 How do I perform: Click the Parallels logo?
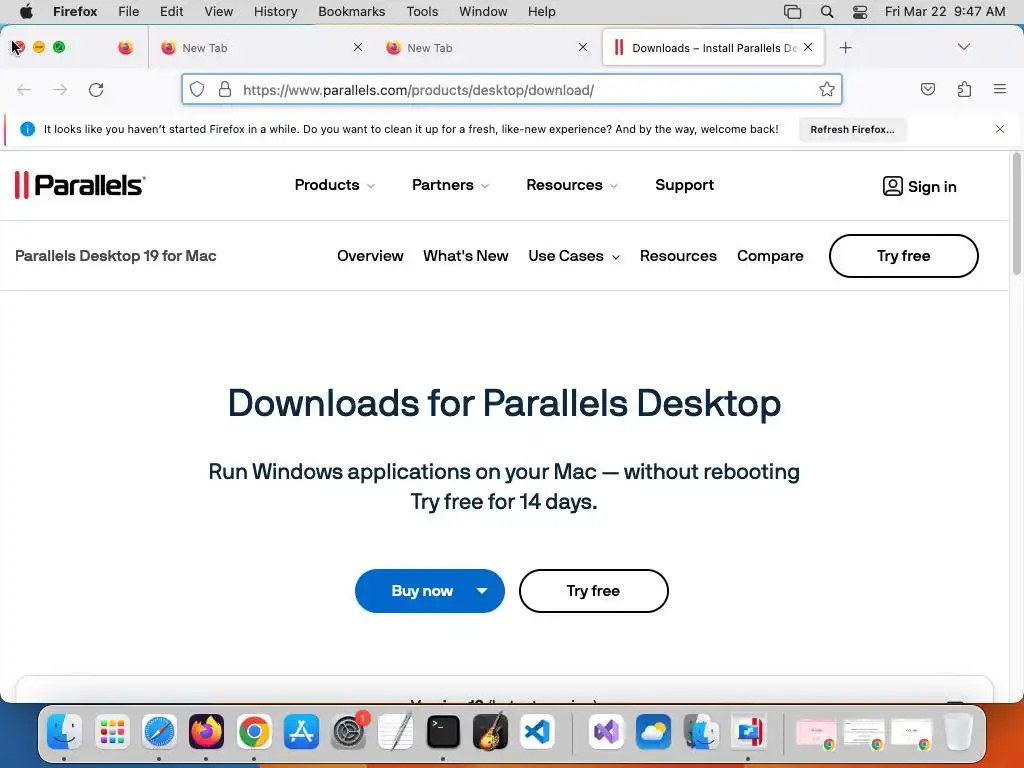coord(80,185)
